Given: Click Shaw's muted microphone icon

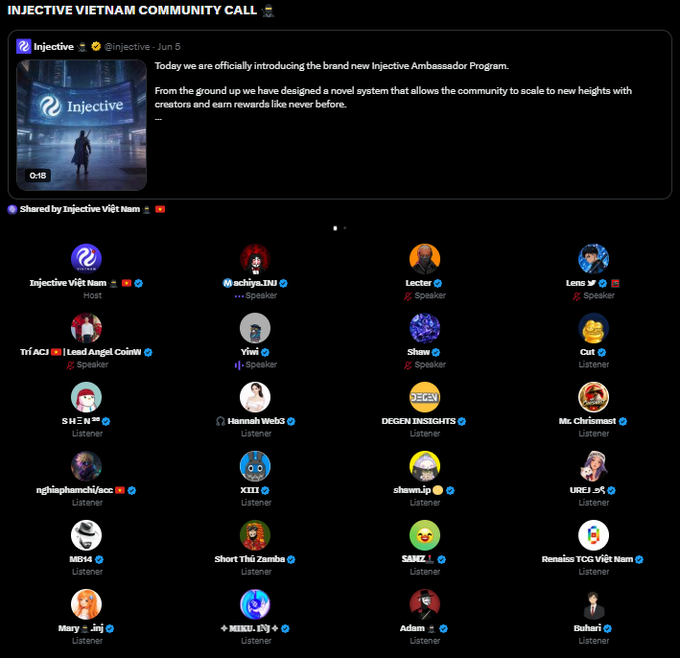Looking at the screenshot, I should [x=408, y=365].
